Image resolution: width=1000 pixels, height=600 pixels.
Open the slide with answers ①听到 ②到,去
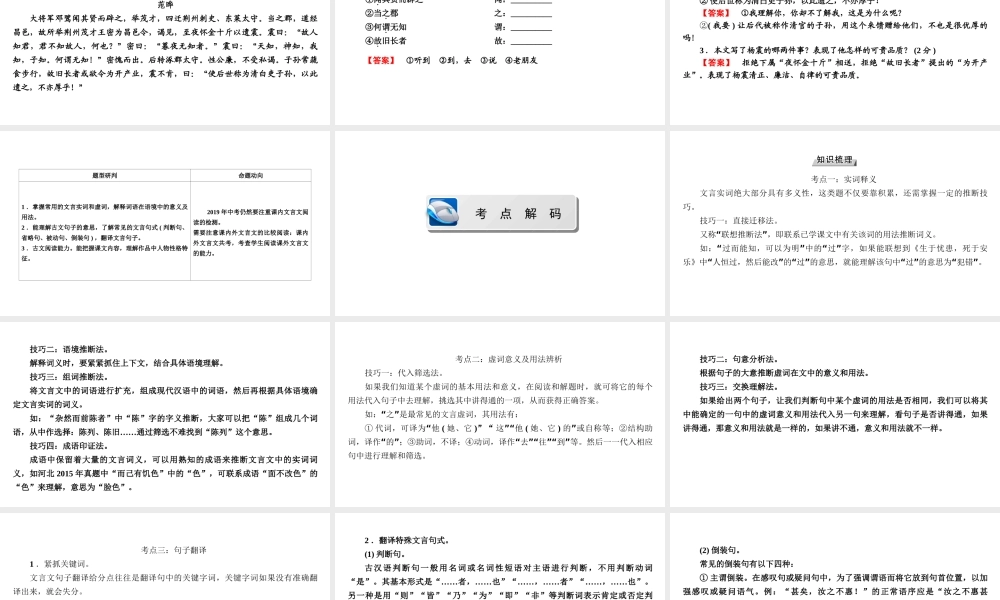coord(500,62)
